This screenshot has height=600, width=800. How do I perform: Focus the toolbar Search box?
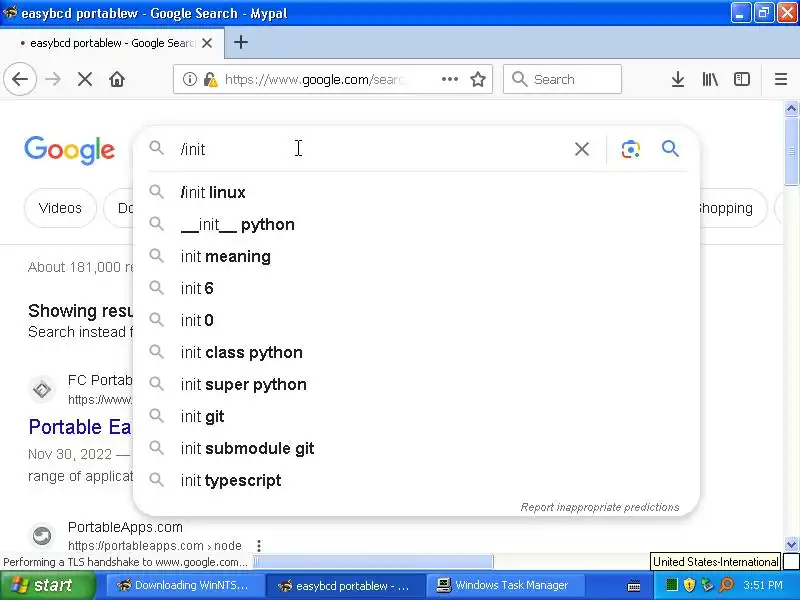pyautogui.click(x=562, y=79)
